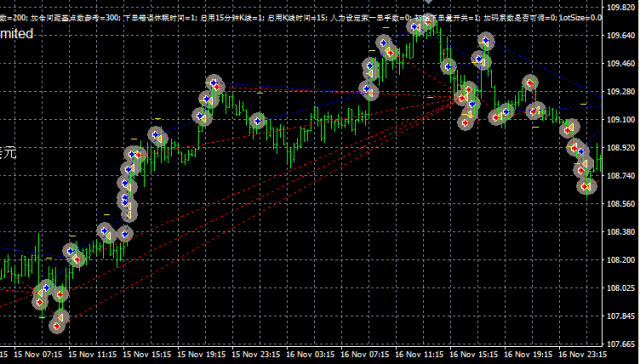Click the yellow dash above the 15 Nov 19:15 candles

pyautogui.click(x=158, y=119)
